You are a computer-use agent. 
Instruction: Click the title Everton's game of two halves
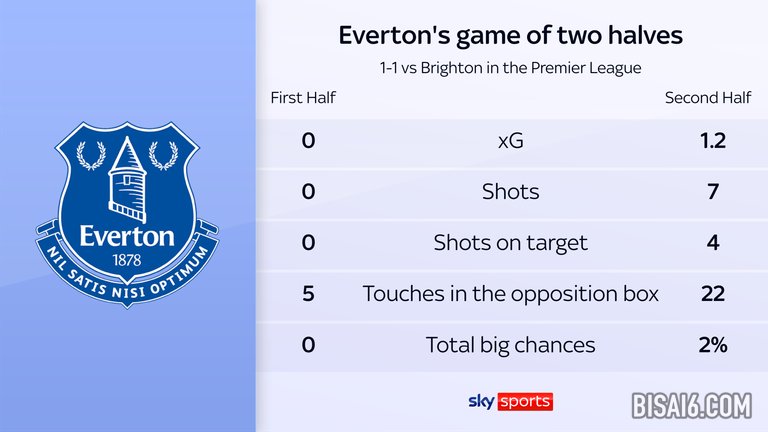(x=511, y=36)
